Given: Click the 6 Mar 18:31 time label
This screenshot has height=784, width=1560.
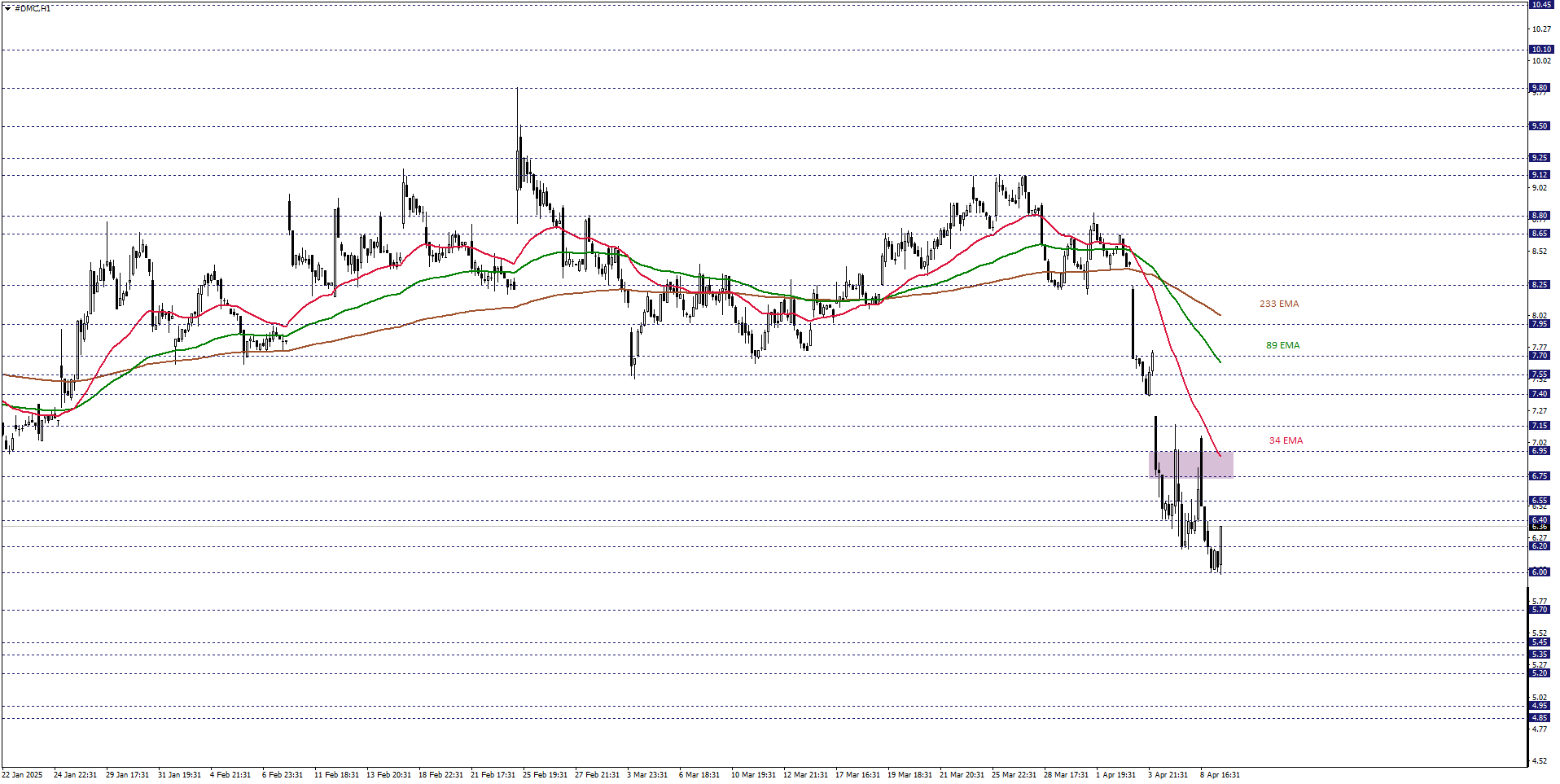Looking at the screenshot, I should 699,775.
